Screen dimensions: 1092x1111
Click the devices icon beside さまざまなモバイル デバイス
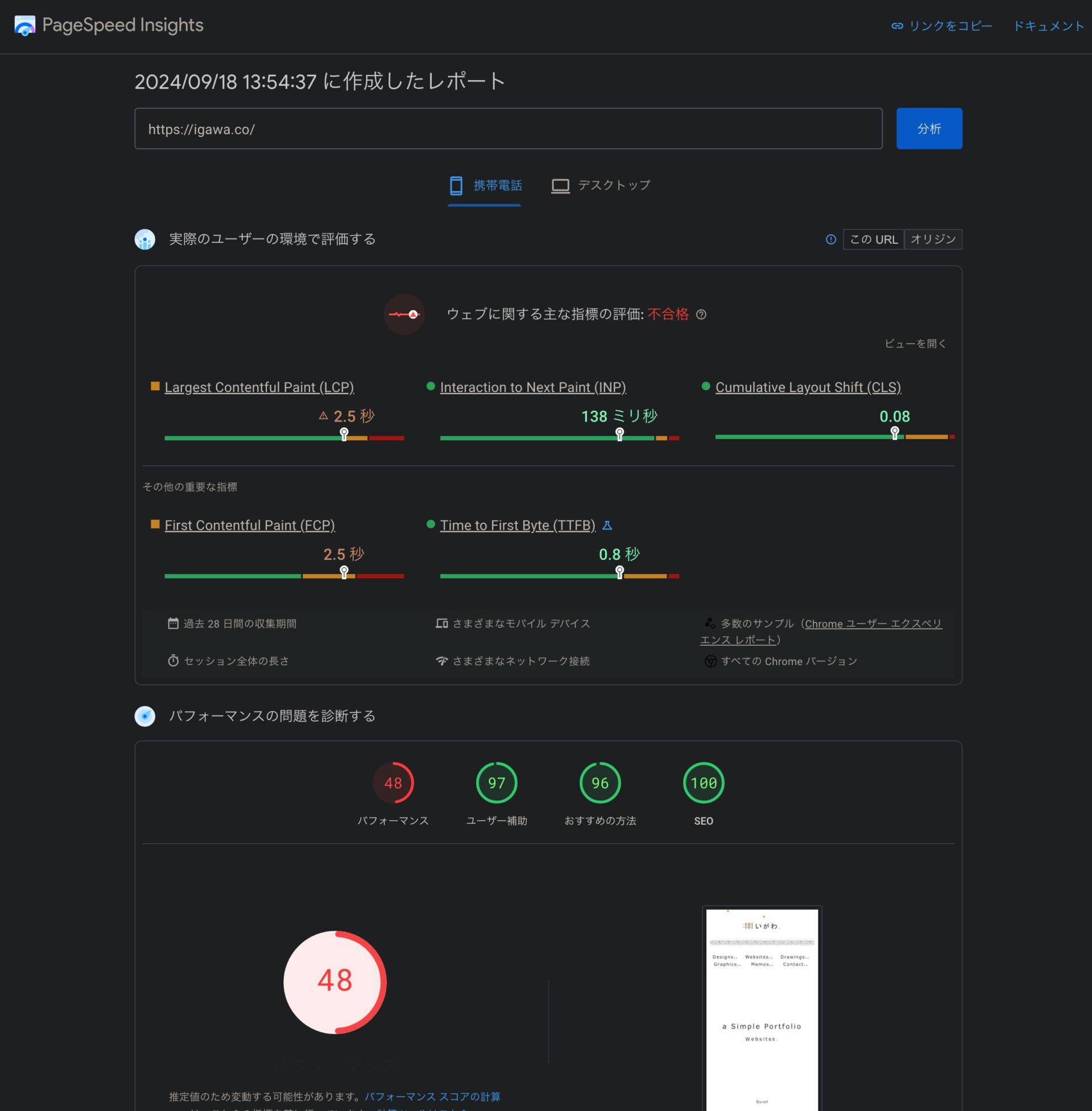click(x=441, y=623)
